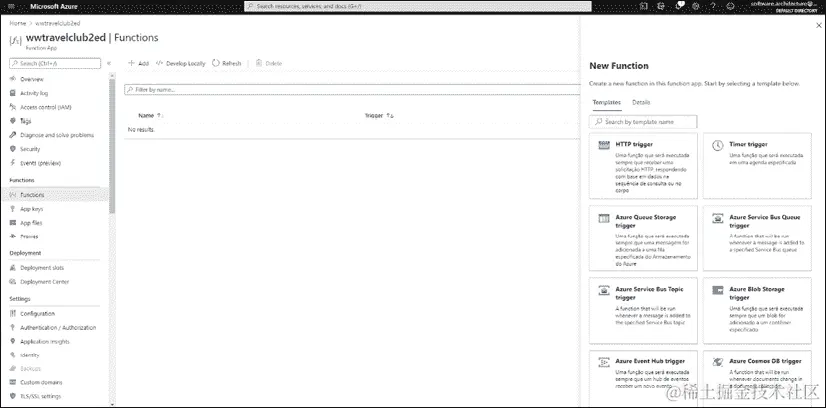
Task: Click the Cosmos DB trigger icon
Action: pyautogui.click(x=717, y=362)
